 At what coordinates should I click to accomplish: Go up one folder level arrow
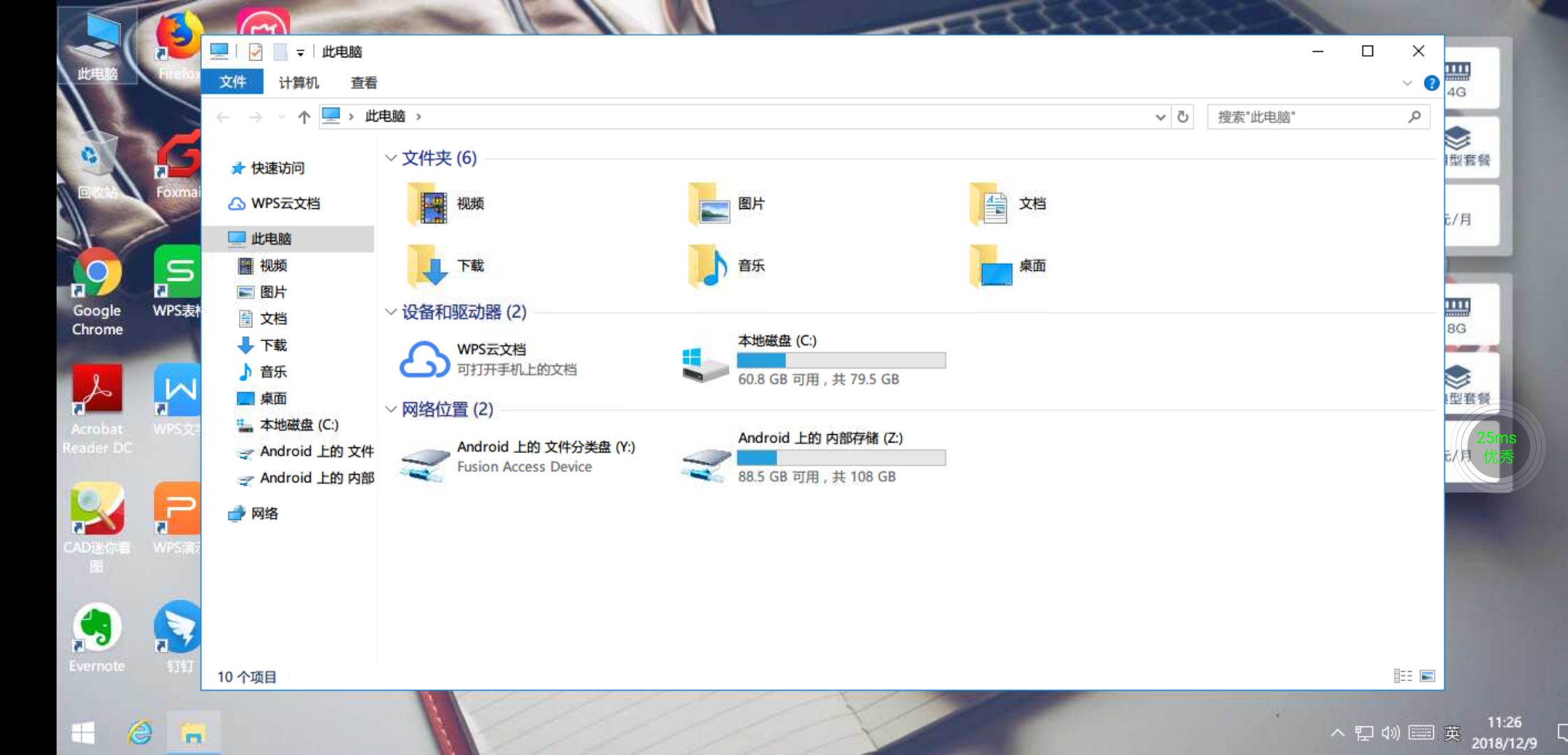304,117
